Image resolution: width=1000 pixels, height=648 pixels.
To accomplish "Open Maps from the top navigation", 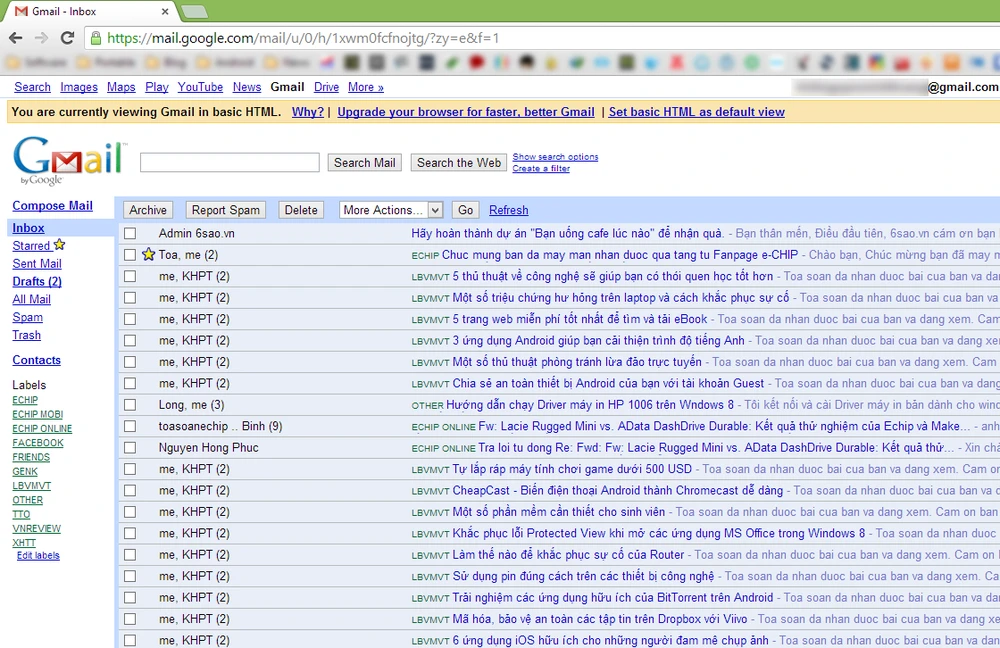I will click(x=120, y=87).
